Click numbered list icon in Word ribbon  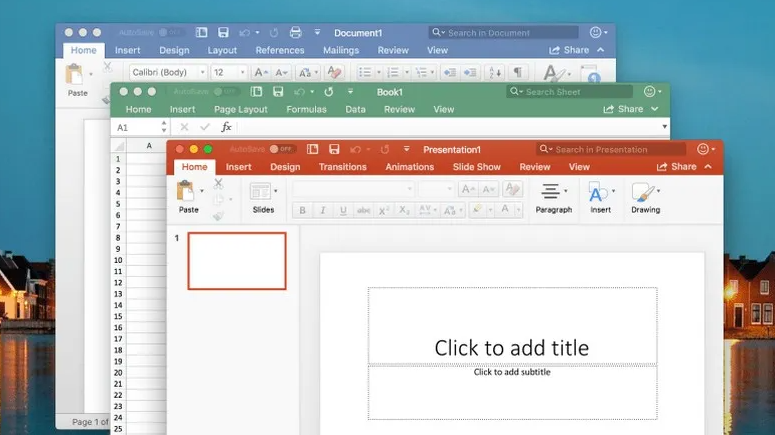[x=393, y=73]
